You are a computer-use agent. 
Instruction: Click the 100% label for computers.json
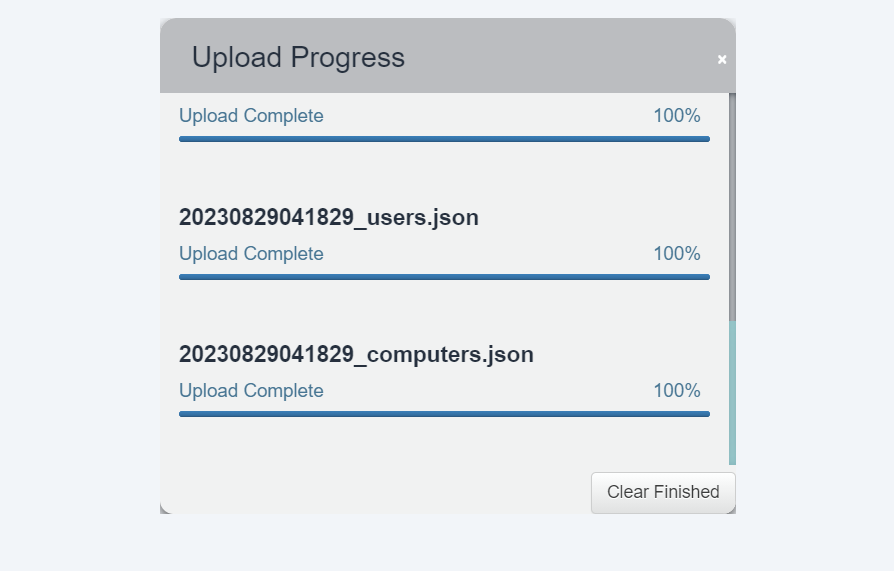click(x=677, y=391)
